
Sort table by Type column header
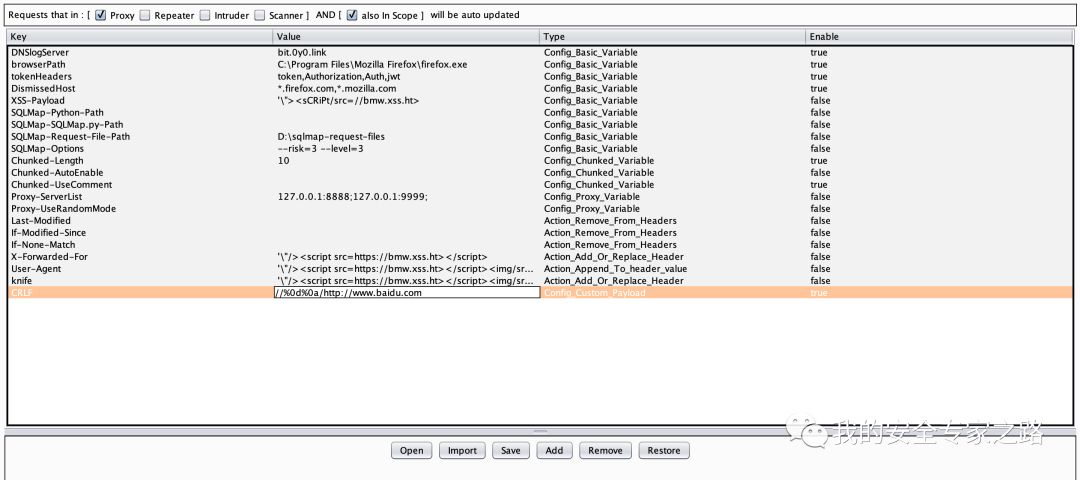[672, 36]
